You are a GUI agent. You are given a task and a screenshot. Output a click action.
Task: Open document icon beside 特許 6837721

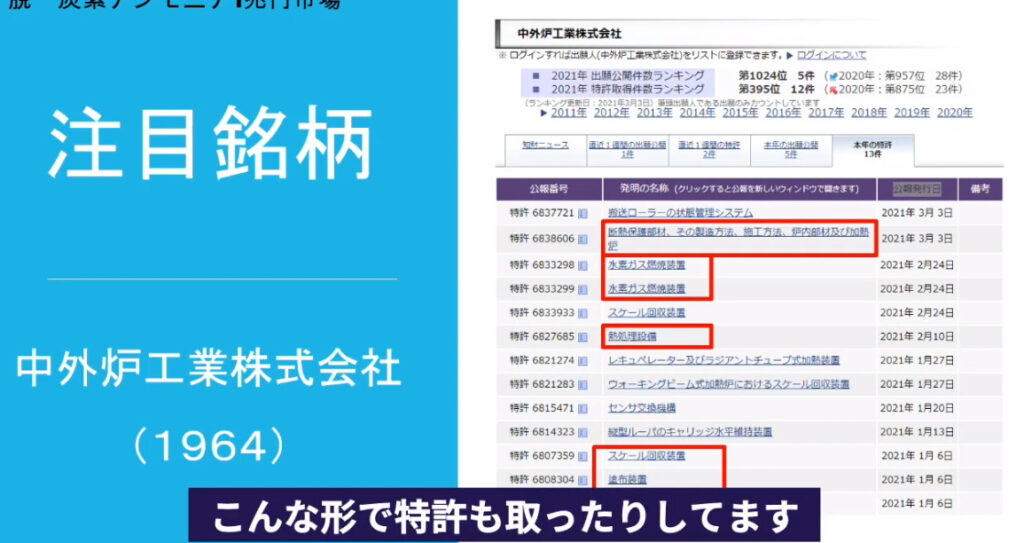(583, 214)
